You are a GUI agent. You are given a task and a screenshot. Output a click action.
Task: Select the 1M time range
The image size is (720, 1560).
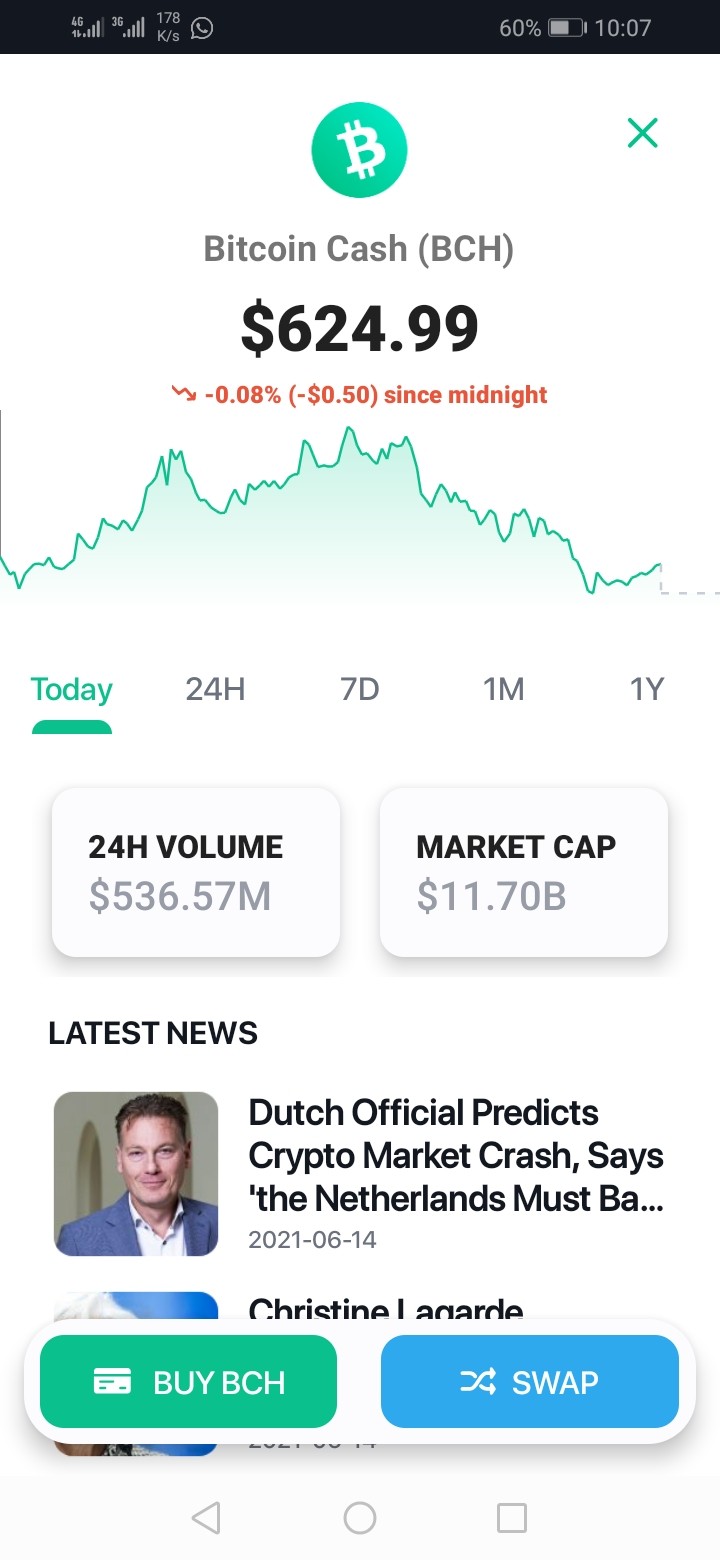coord(503,689)
